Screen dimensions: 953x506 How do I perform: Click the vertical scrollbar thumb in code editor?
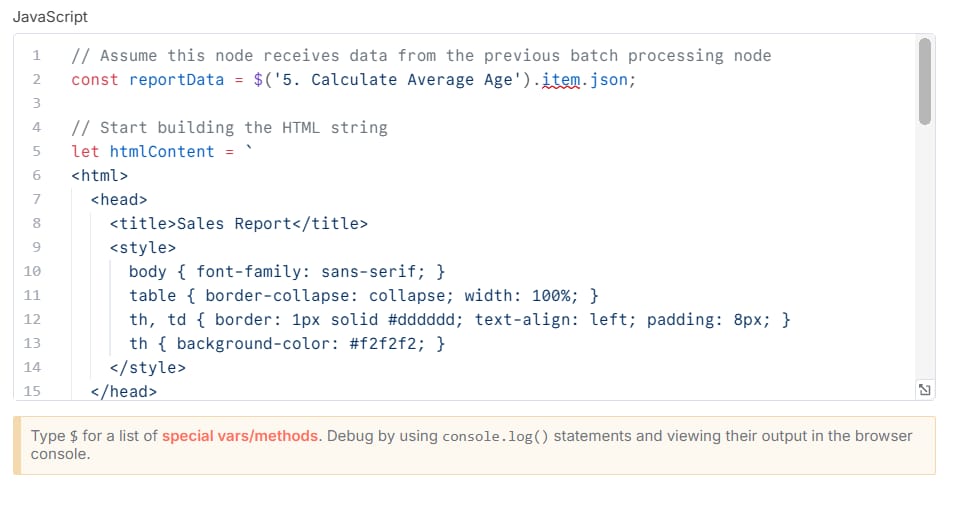[925, 81]
